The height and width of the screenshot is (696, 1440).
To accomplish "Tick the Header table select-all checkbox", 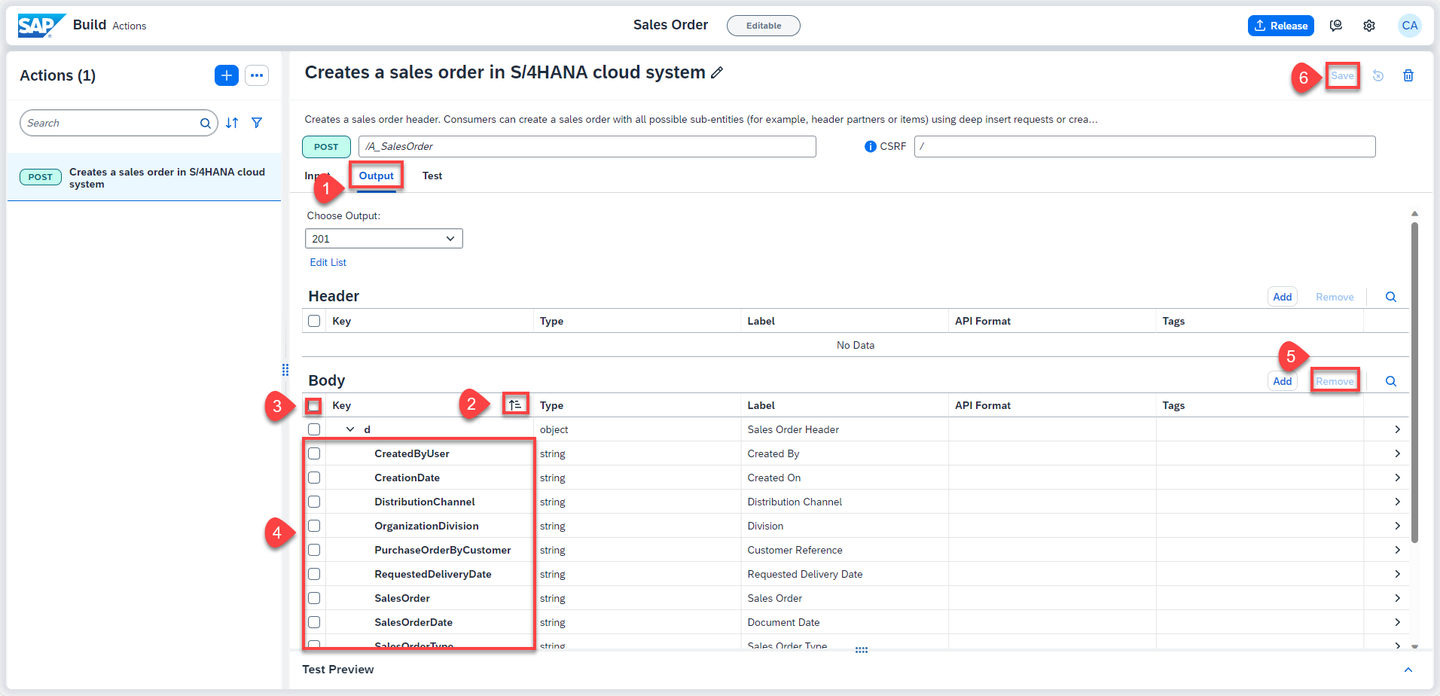I will point(314,322).
